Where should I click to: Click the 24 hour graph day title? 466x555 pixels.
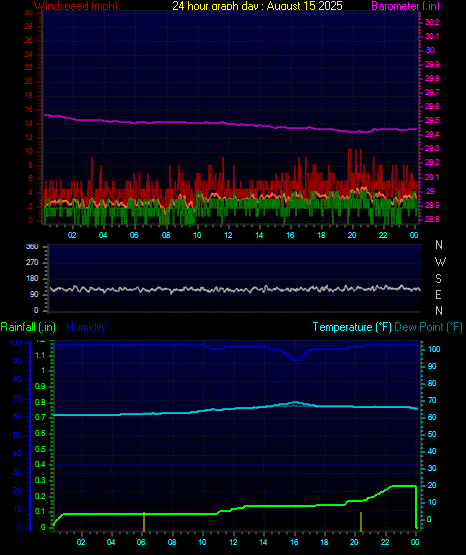[257, 5]
